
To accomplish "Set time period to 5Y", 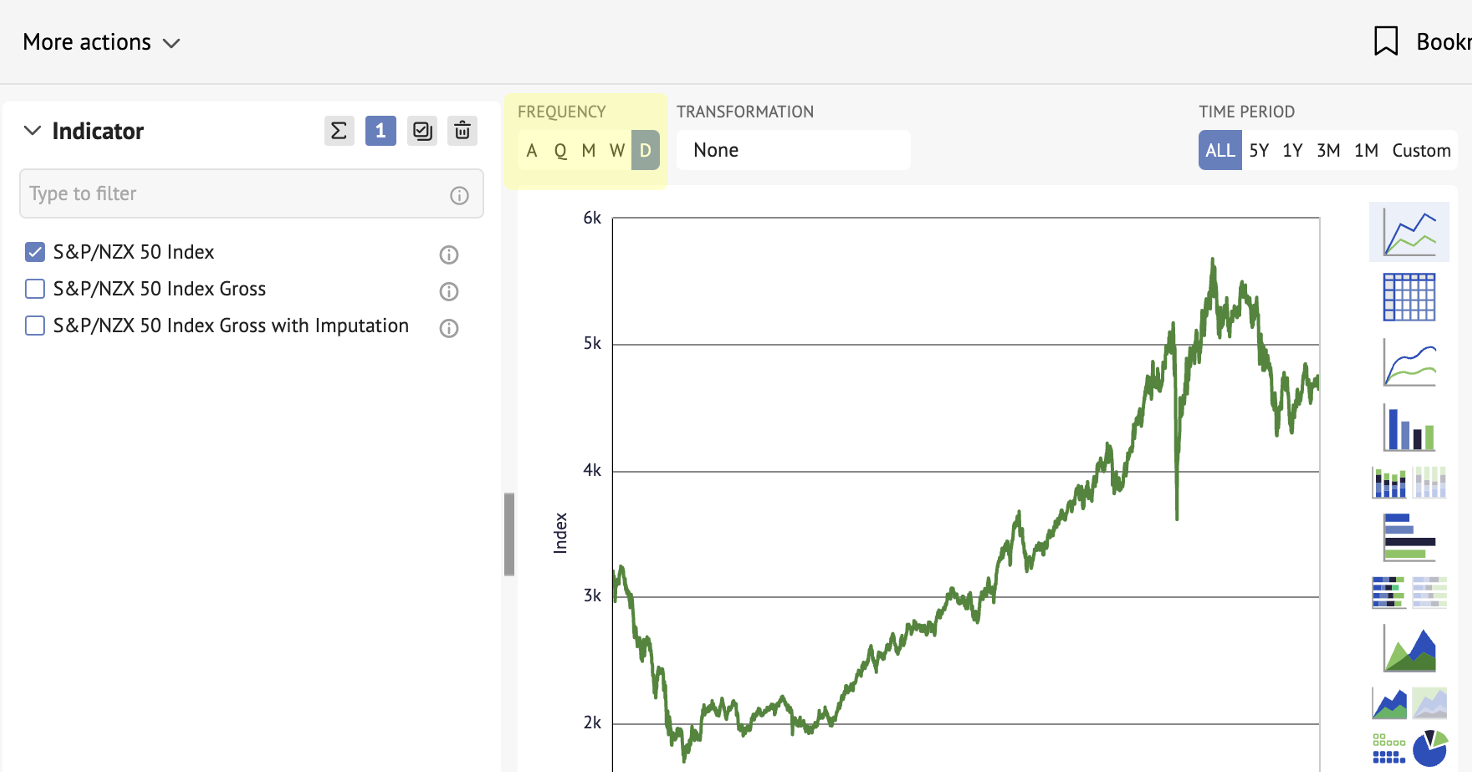I will click(x=1259, y=150).
